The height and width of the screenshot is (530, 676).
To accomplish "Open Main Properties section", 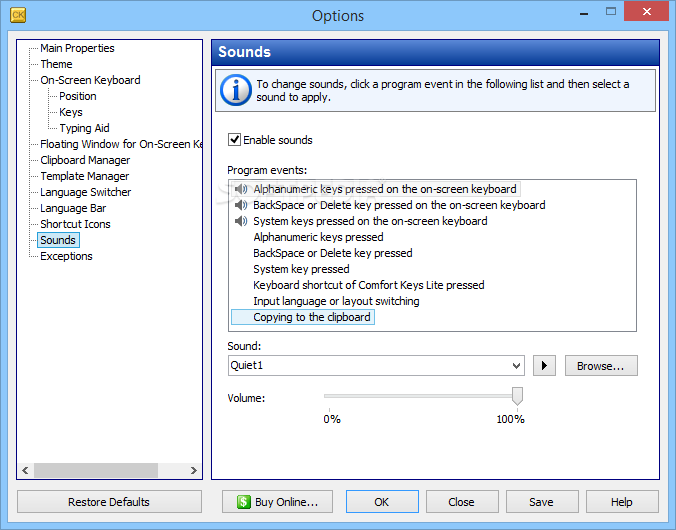I will click(x=77, y=48).
